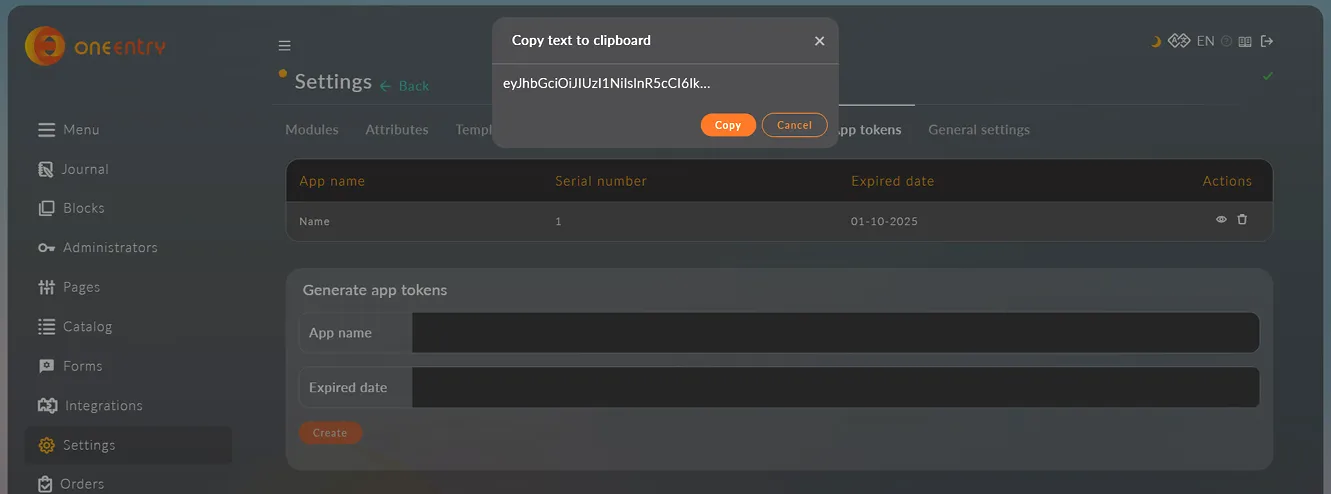Click the Blocks sidebar icon
Viewport: 1331px width, 494px height.
coord(46,208)
